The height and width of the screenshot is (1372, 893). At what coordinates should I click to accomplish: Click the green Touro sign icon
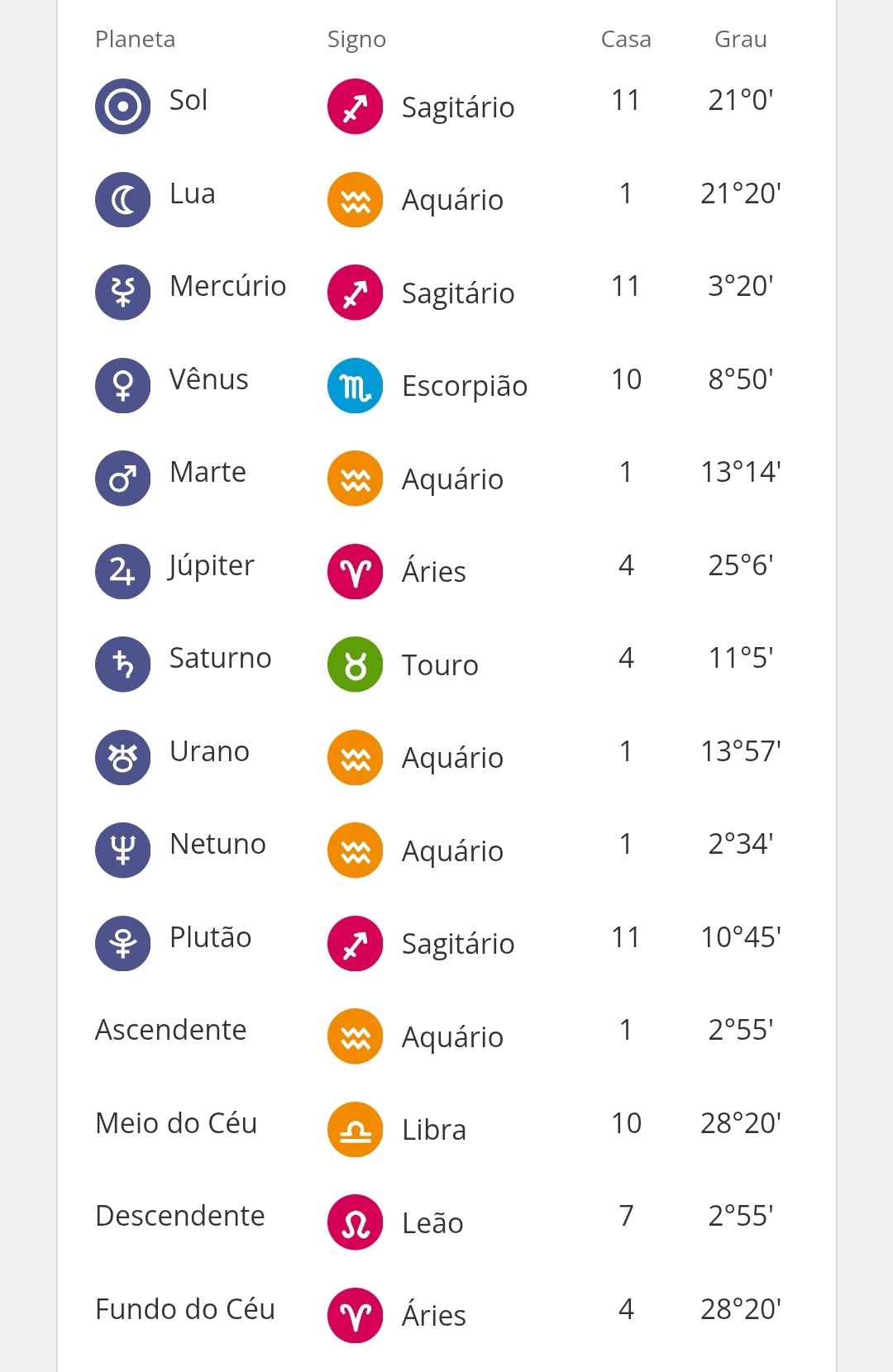click(x=355, y=665)
